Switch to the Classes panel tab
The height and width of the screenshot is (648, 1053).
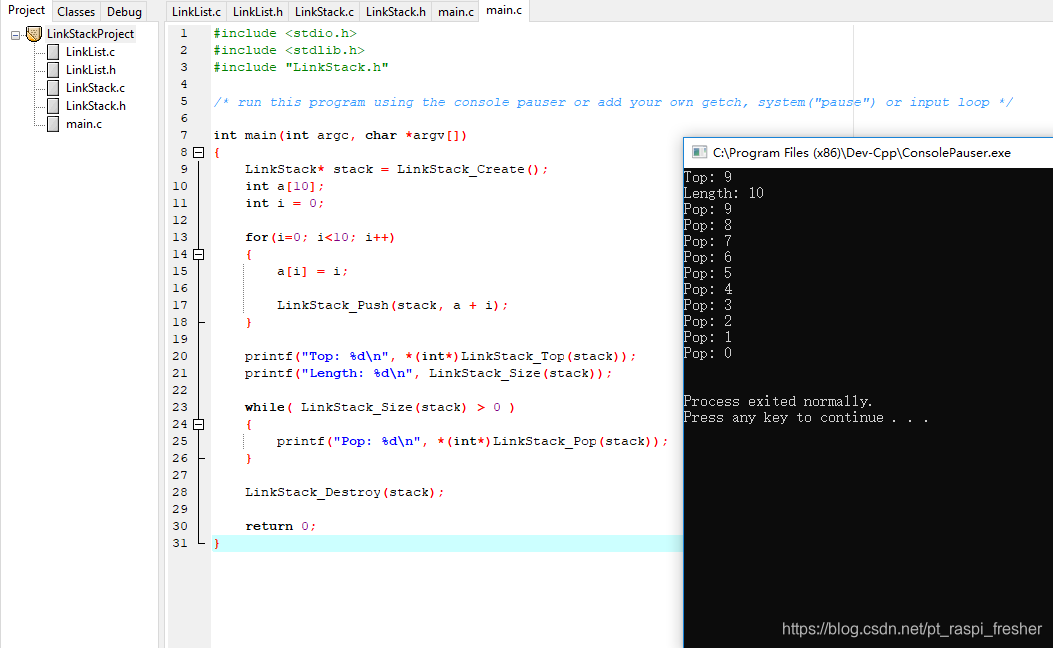[76, 12]
